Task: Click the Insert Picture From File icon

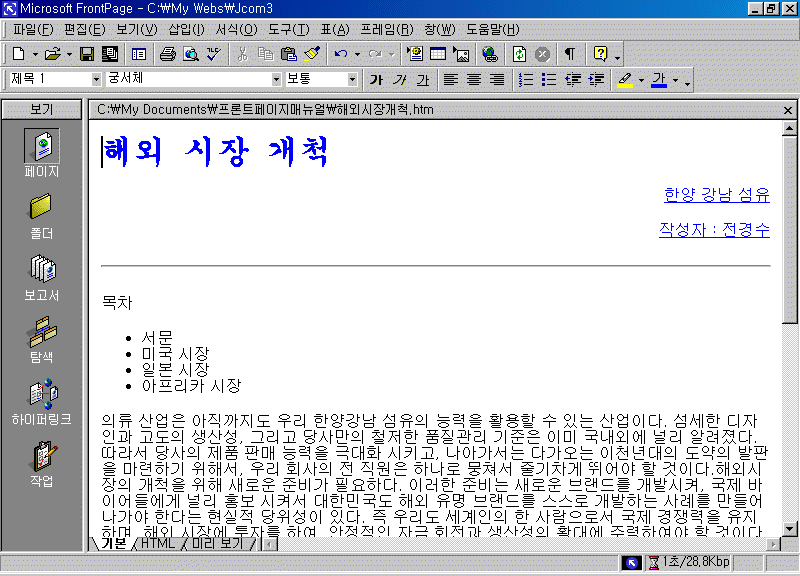Action: click(461, 54)
